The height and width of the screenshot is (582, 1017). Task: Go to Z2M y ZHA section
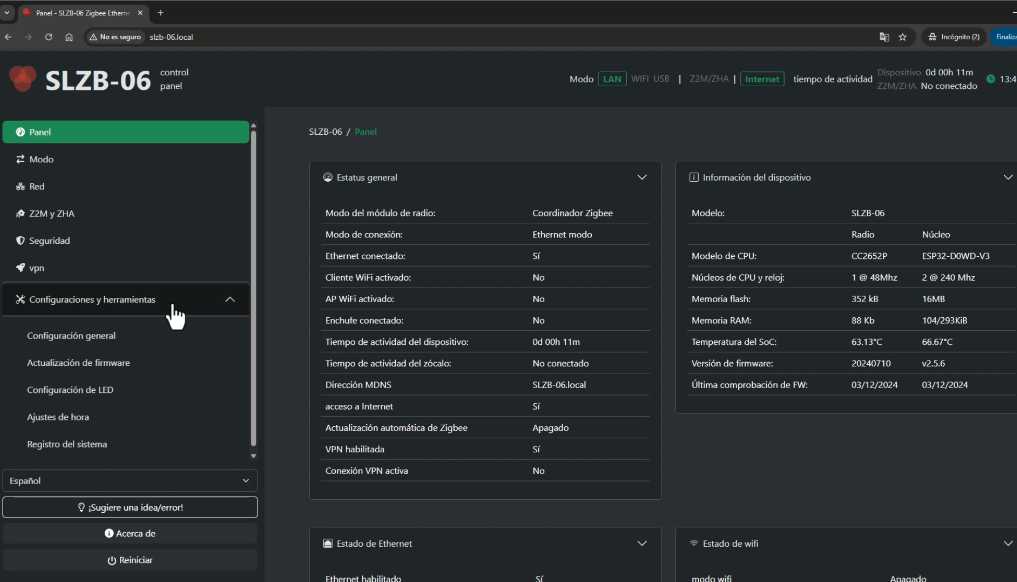point(50,213)
